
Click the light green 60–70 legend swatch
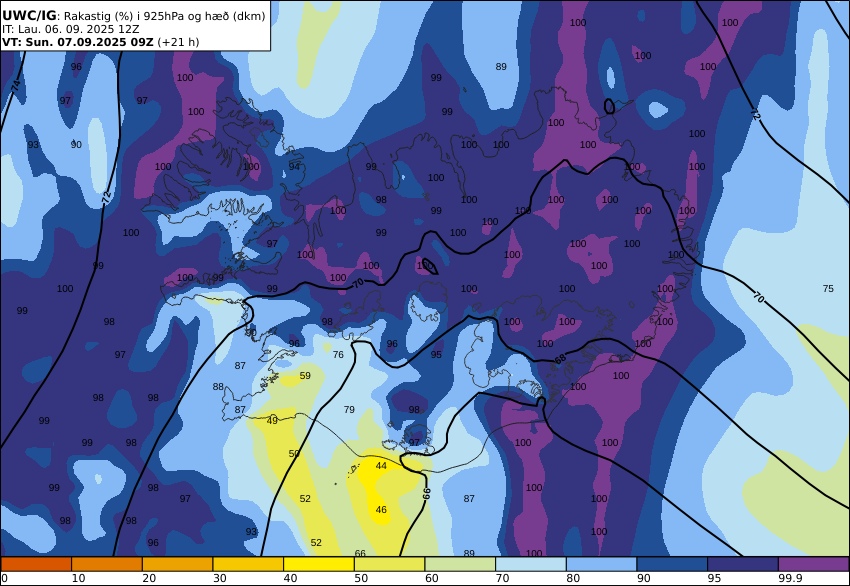pos(460,564)
